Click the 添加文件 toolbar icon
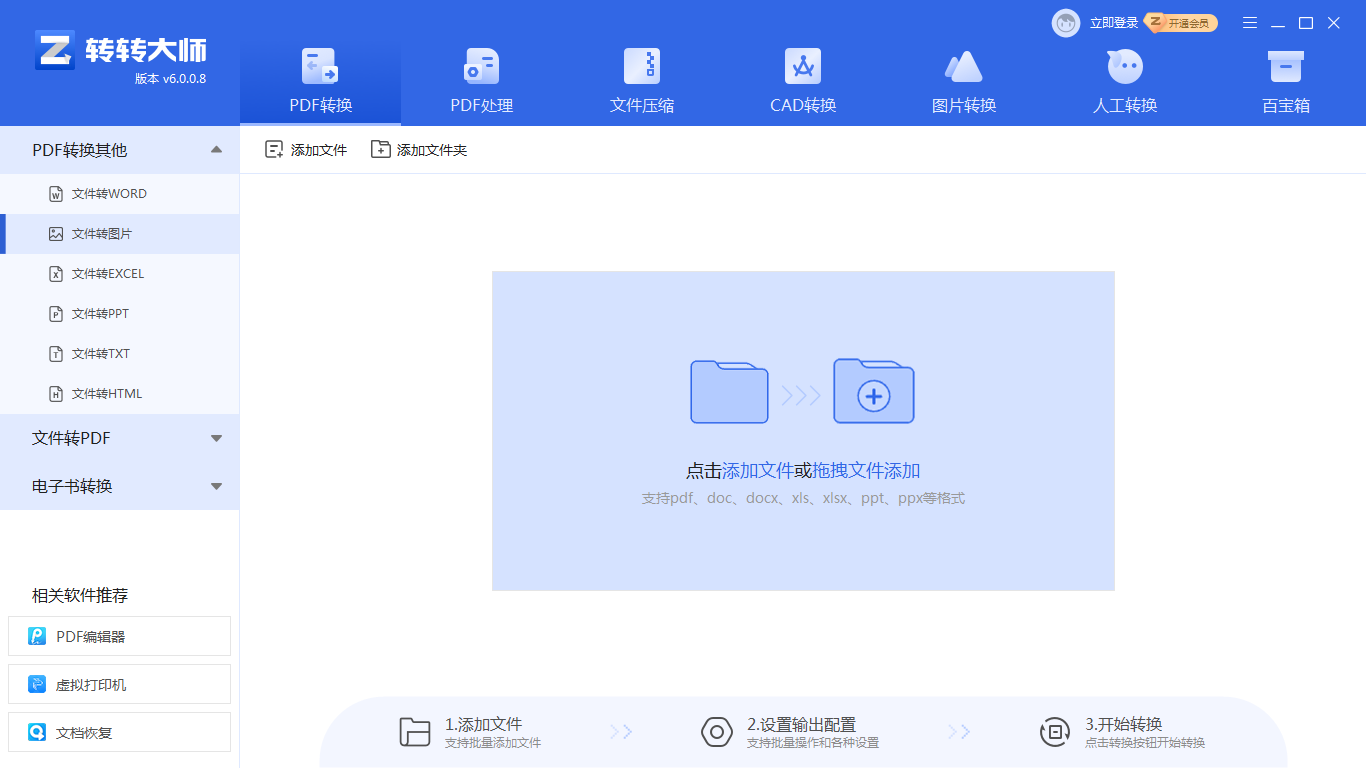1366x768 pixels. click(274, 150)
